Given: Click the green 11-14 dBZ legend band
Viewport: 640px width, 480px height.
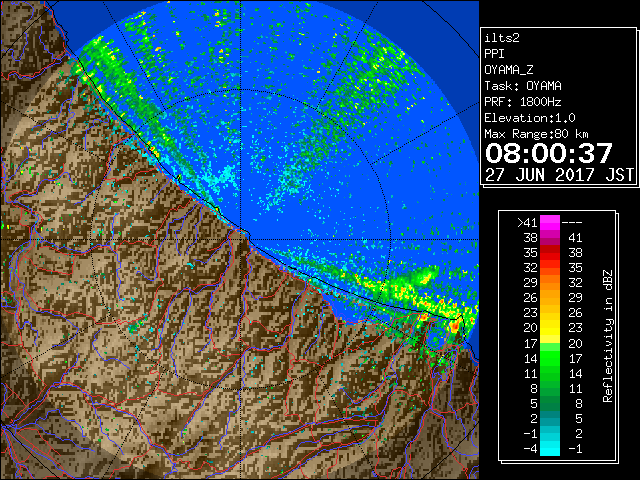Looking at the screenshot, I should tap(550, 373).
